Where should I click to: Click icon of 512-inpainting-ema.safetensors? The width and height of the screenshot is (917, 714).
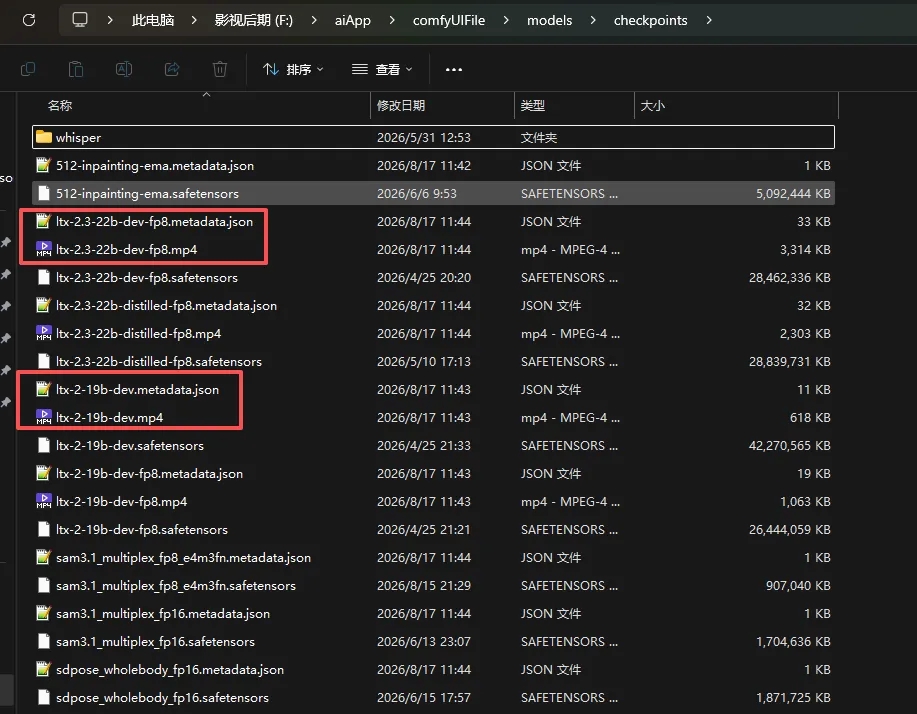pos(44,194)
